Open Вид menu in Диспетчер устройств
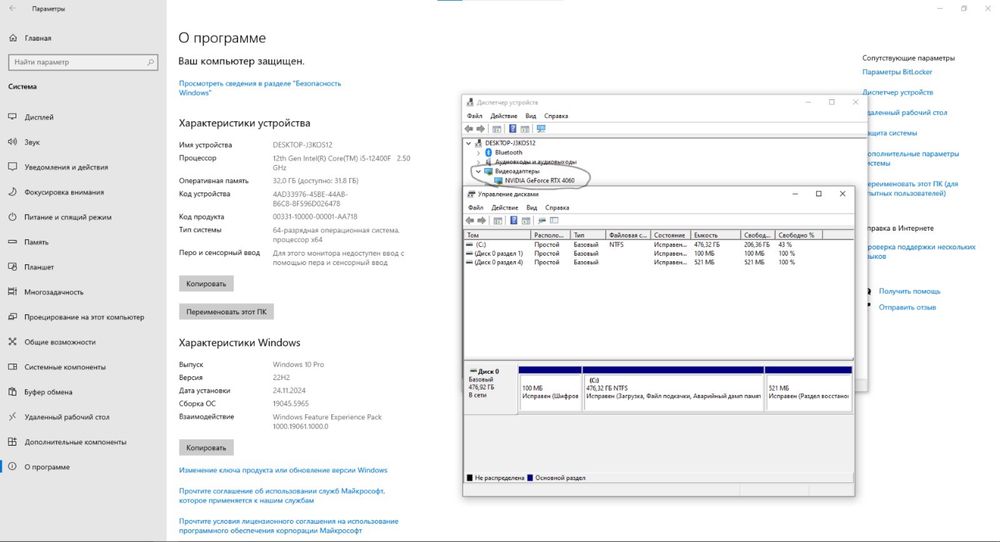1000x542 pixels. point(531,116)
